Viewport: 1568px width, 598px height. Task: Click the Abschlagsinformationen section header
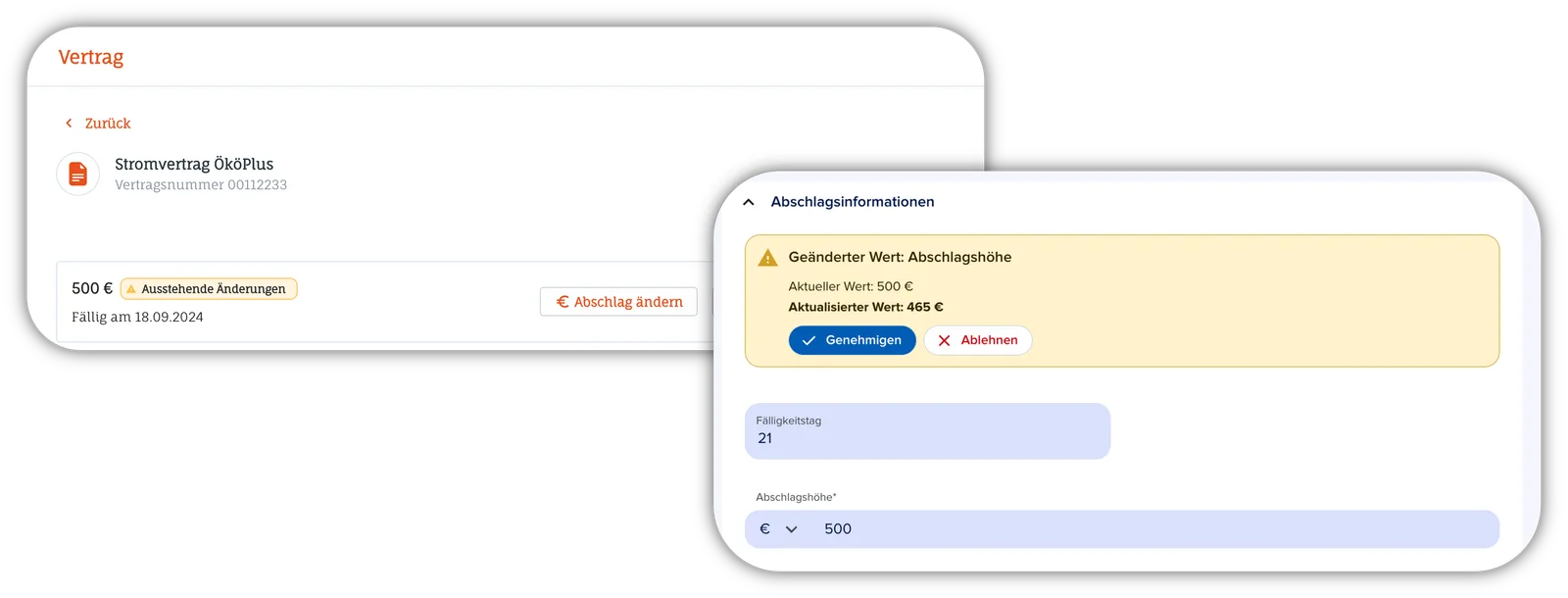(853, 202)
